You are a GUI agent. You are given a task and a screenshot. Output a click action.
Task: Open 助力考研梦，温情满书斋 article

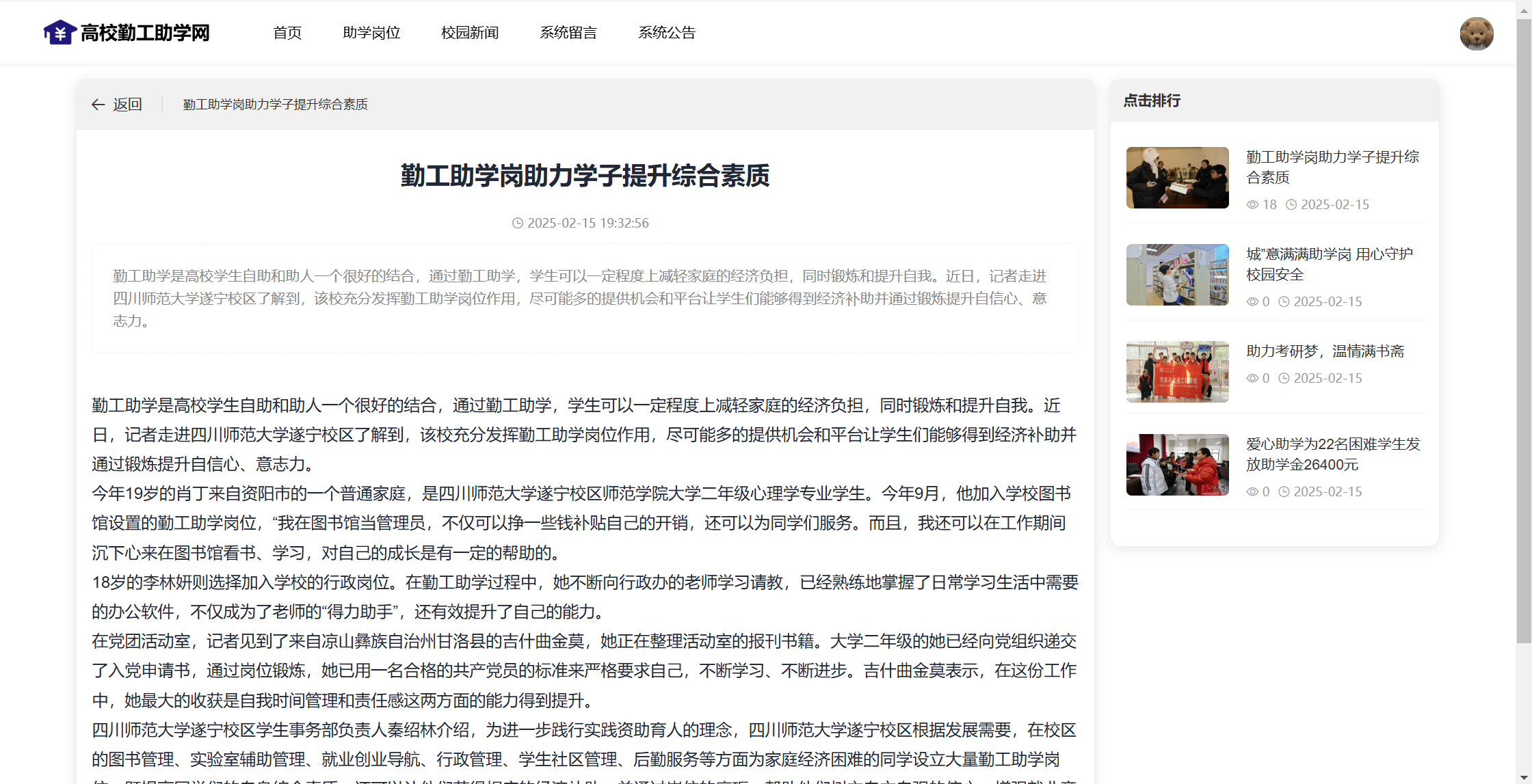(1325, 351)
